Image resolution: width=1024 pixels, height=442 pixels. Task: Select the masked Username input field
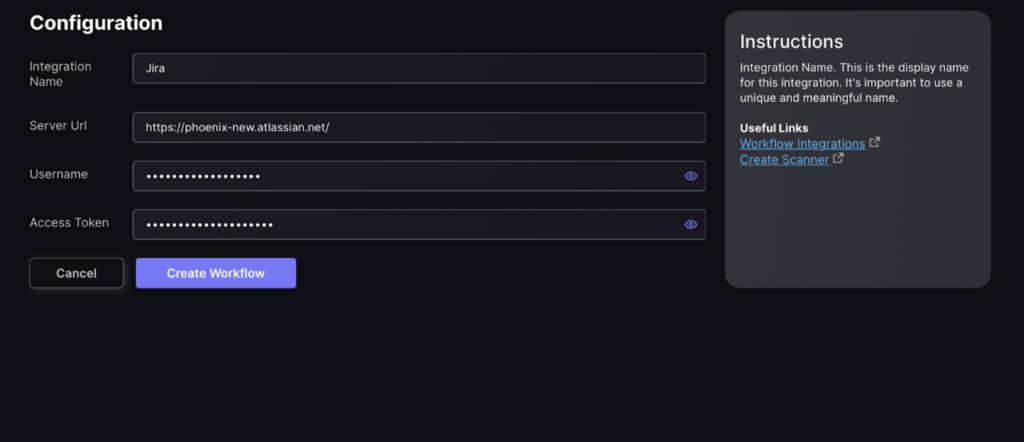(419, 176)
